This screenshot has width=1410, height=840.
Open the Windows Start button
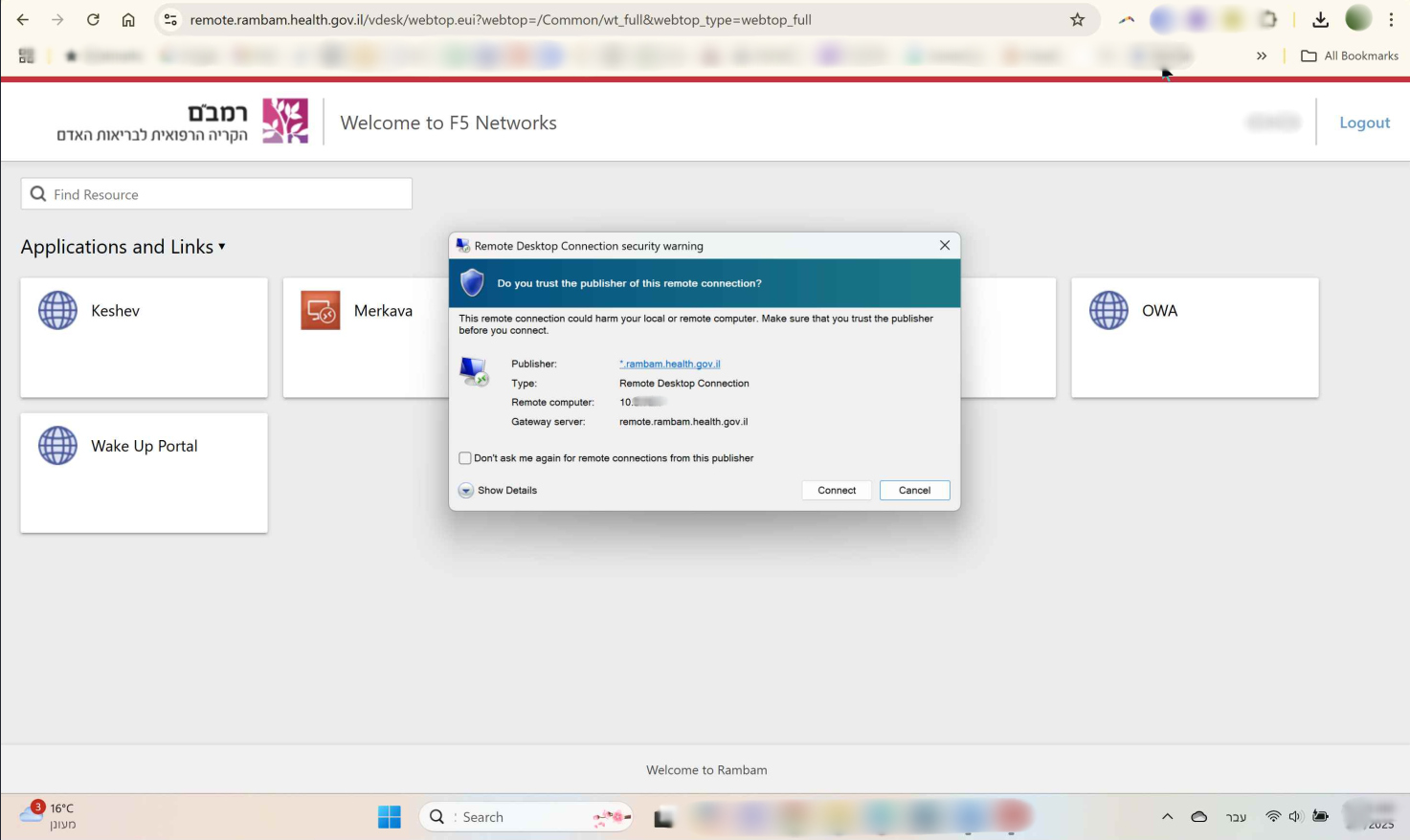point(390,817)
